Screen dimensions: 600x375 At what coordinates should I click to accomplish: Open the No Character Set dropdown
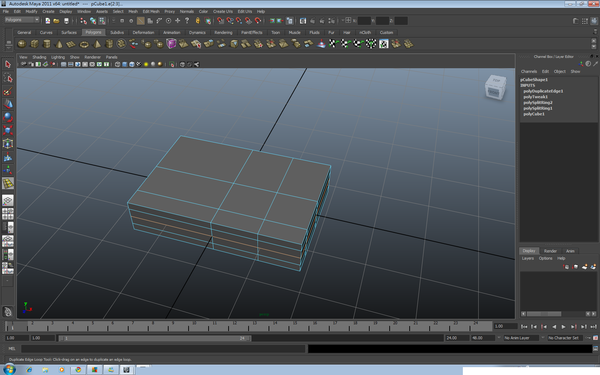point(566,338)
